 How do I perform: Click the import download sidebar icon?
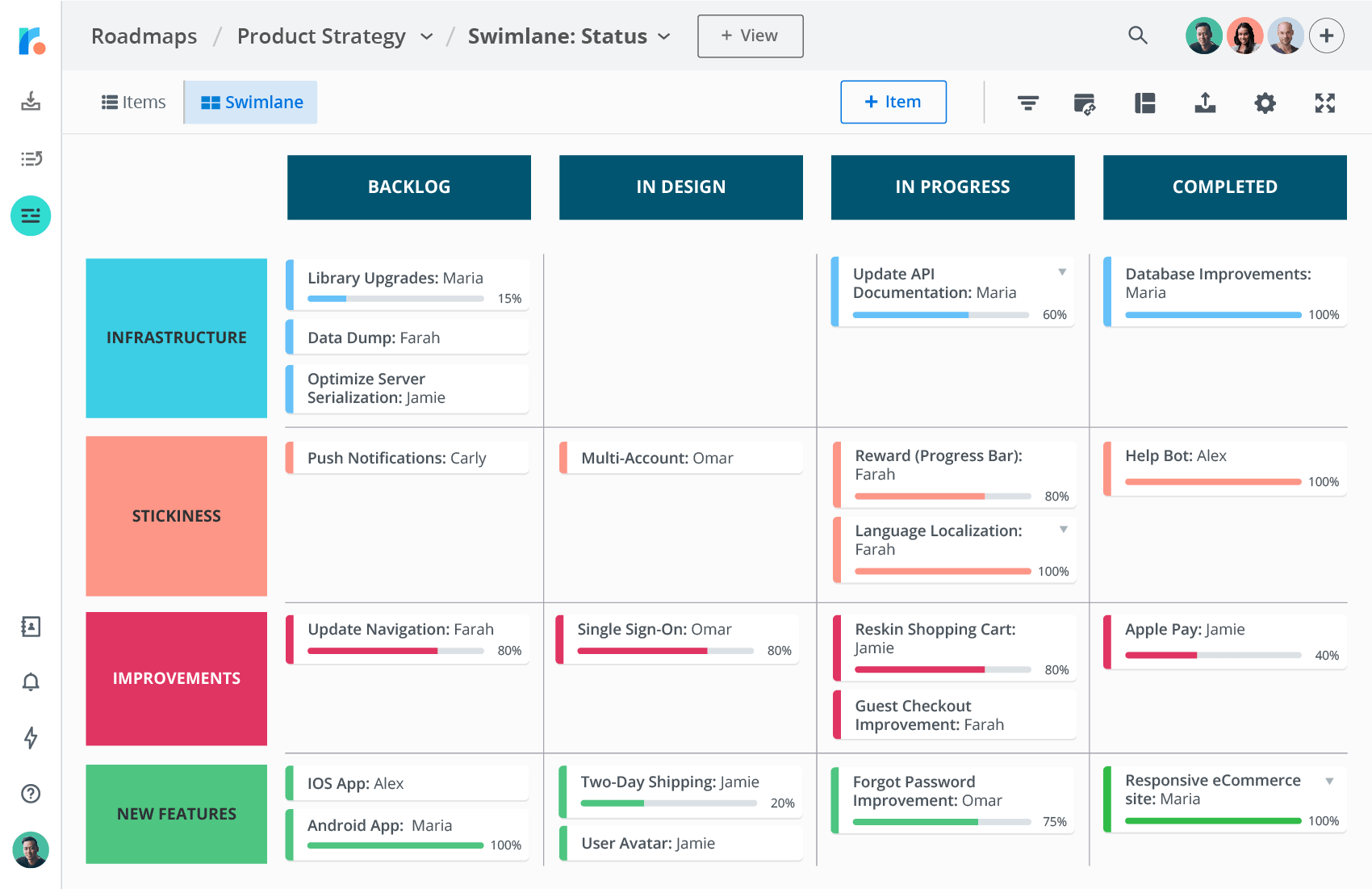[x=31, y=101]
